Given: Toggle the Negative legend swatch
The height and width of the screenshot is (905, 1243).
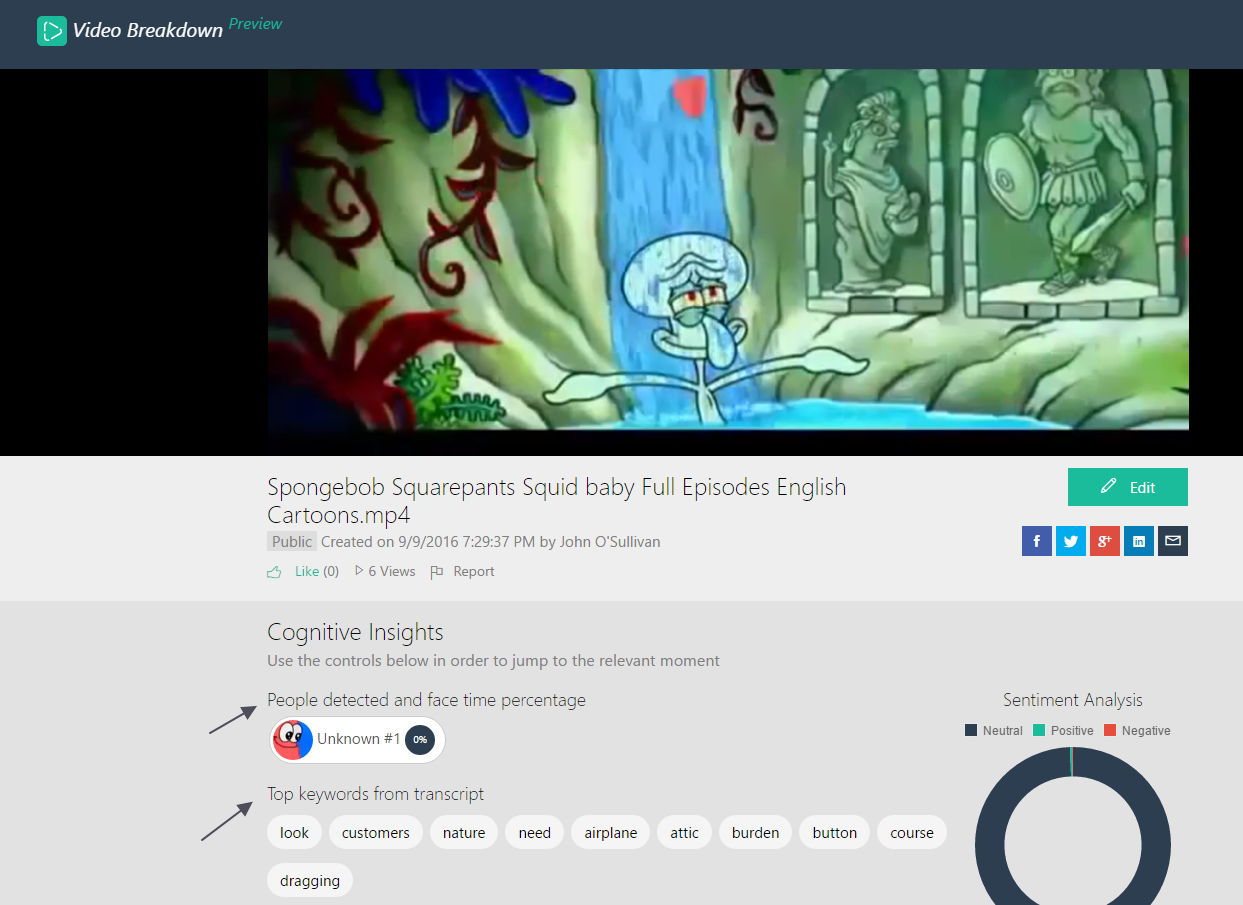Looking at the screenshot, I should coord(1110,731).
